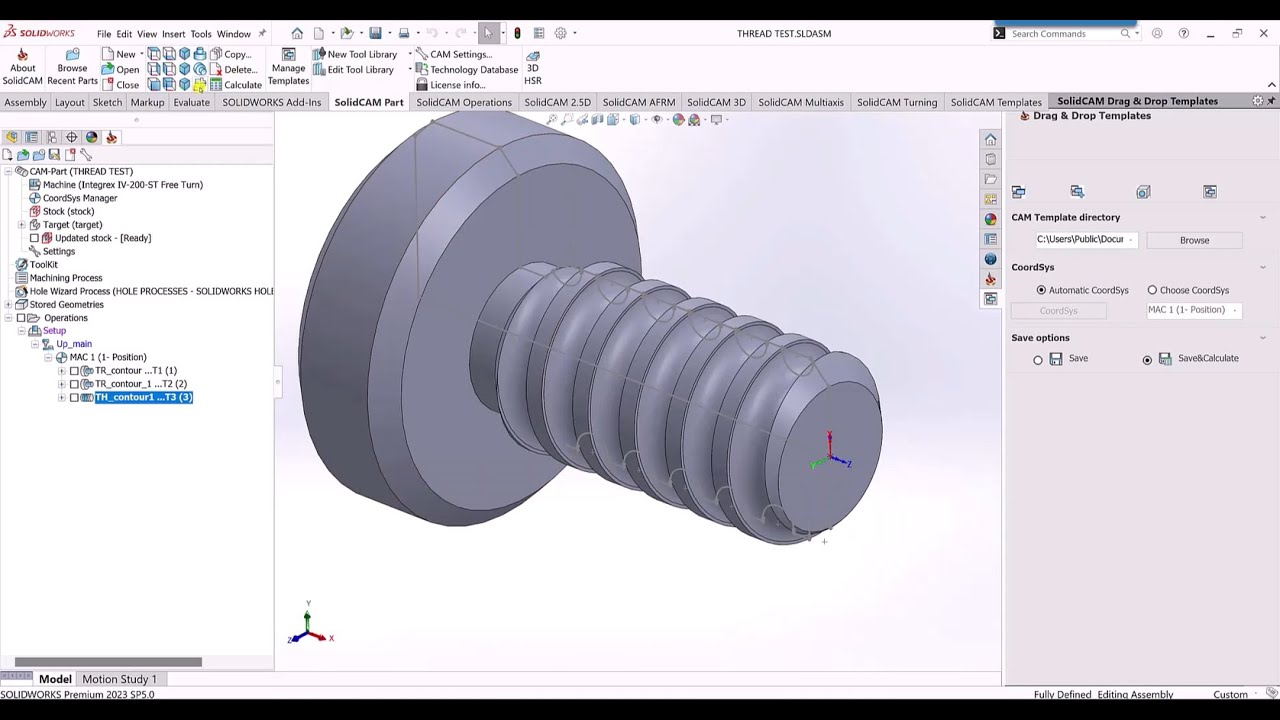
Task: Select CoordSys Manager in the tree
Action: (x=73, y=198)
